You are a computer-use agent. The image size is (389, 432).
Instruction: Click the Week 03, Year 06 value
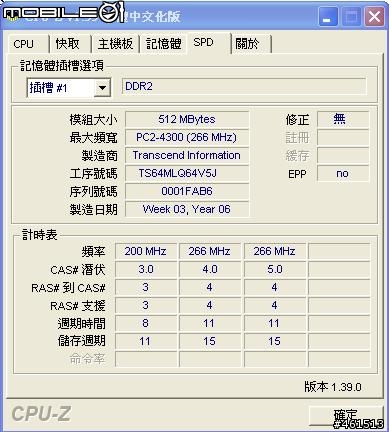pyautogui.click(x=187, y=209)
